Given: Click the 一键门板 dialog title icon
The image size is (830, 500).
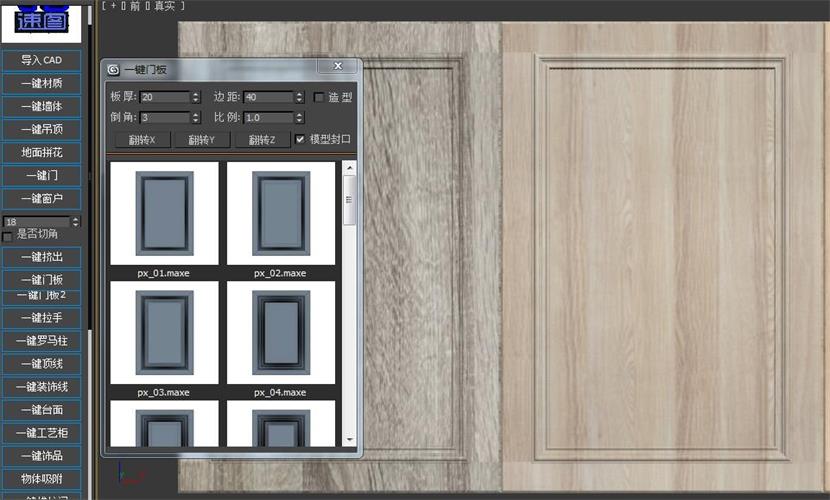Looking at the screenshot, I should tap(113, 70).
